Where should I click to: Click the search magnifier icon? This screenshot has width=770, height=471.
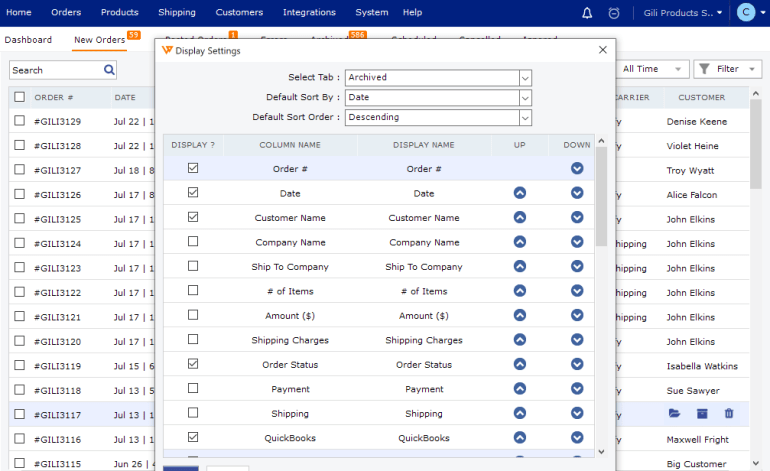109,70
